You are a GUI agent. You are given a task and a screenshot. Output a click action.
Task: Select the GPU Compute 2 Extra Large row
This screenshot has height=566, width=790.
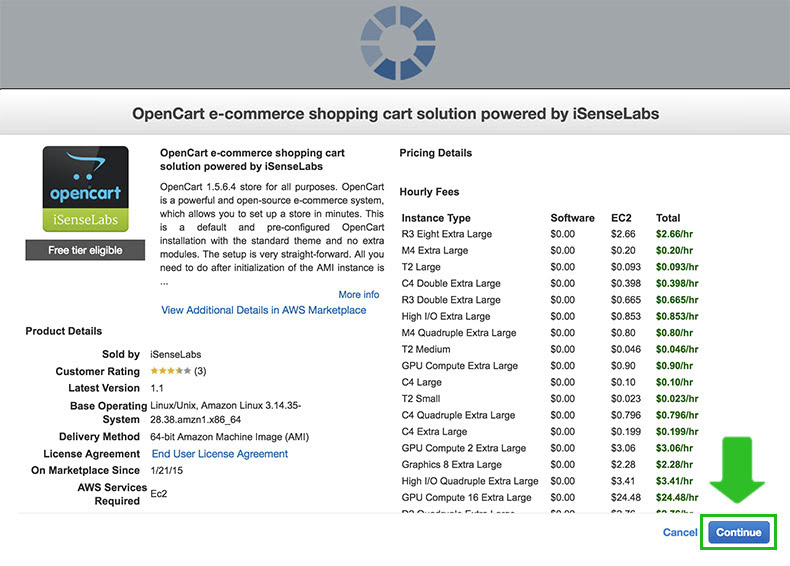[x=550, y=448]
